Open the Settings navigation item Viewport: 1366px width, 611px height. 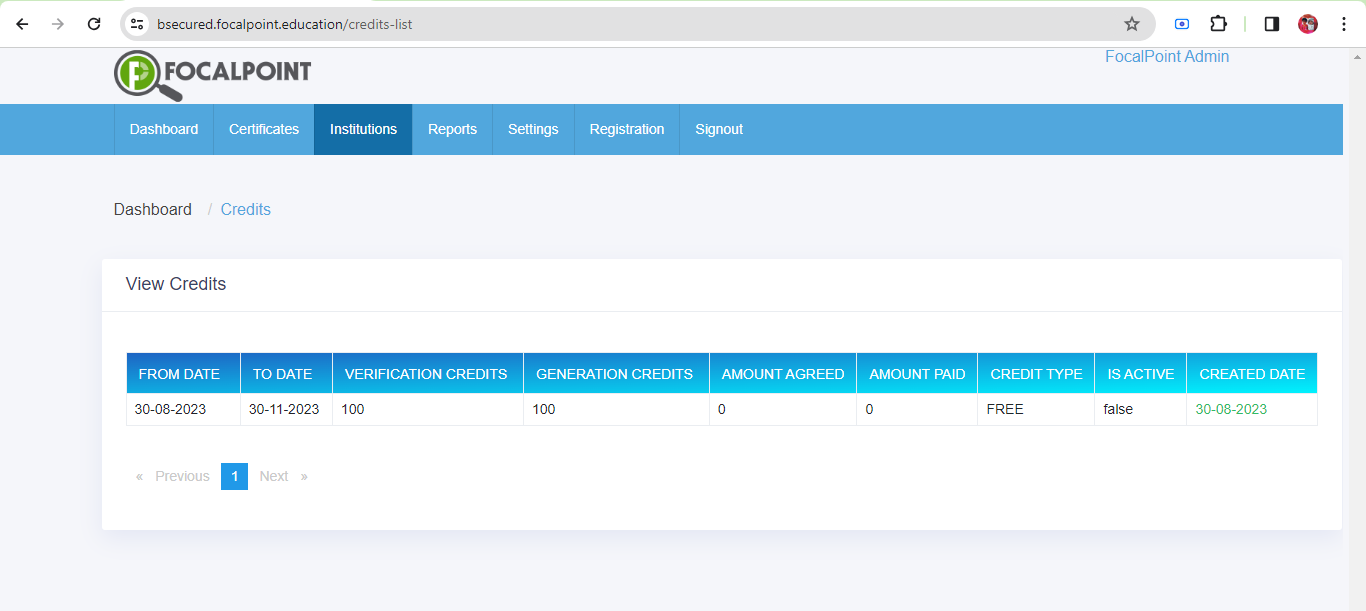point(533,129)
